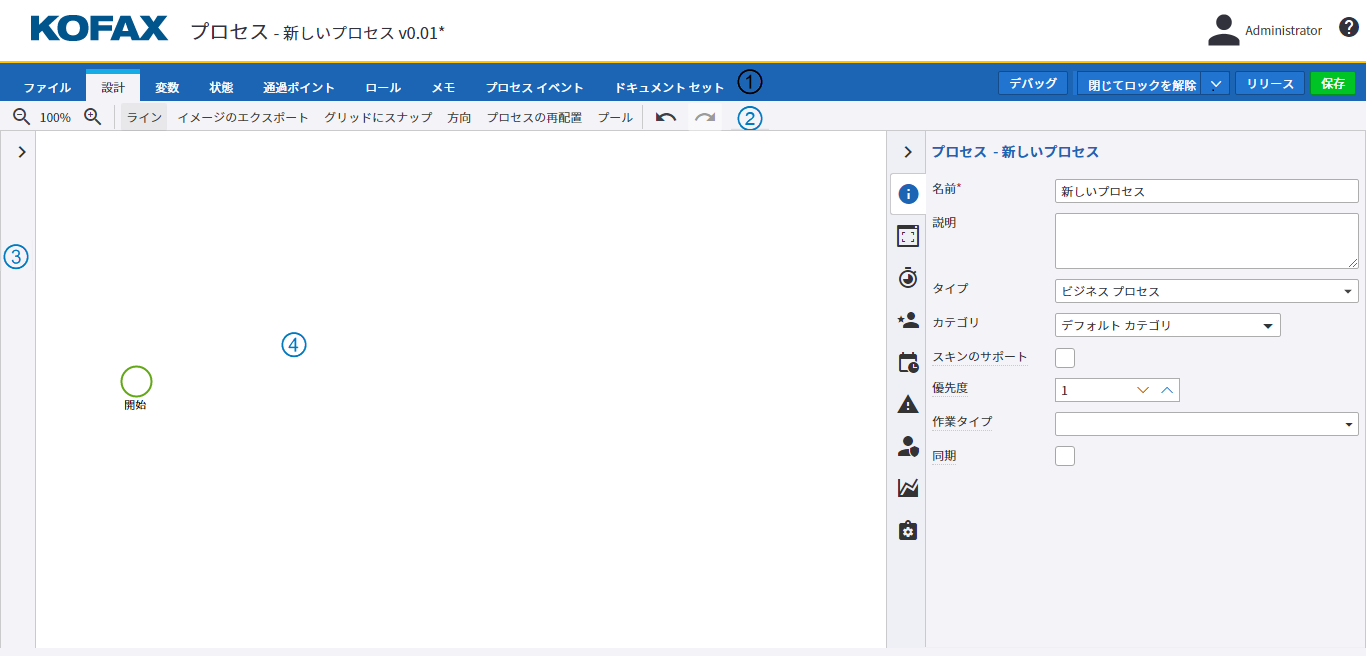Toggle グリッドにスナップ option
1366x656 pixels.
[378, 117]
